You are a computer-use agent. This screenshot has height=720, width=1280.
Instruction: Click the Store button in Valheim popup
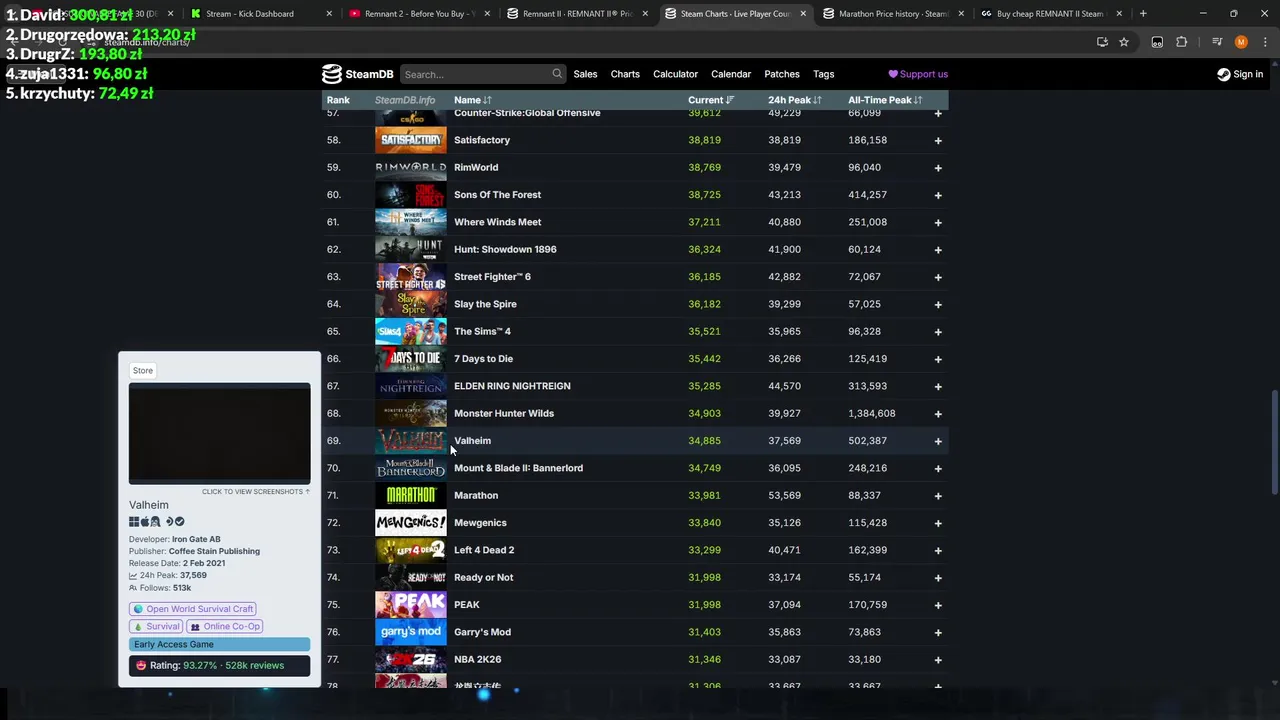coord(143,371)
